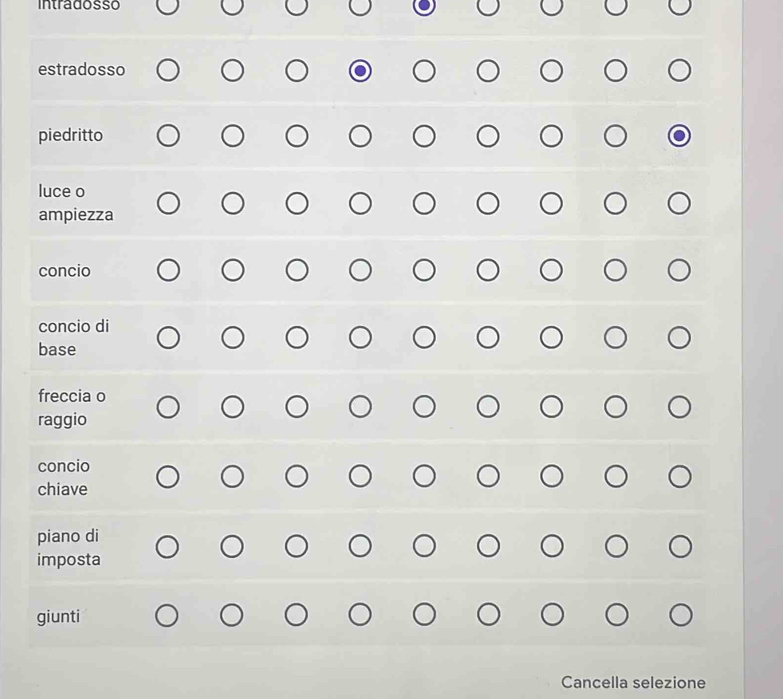Pick the last radio in the concio row

point(679,270)
